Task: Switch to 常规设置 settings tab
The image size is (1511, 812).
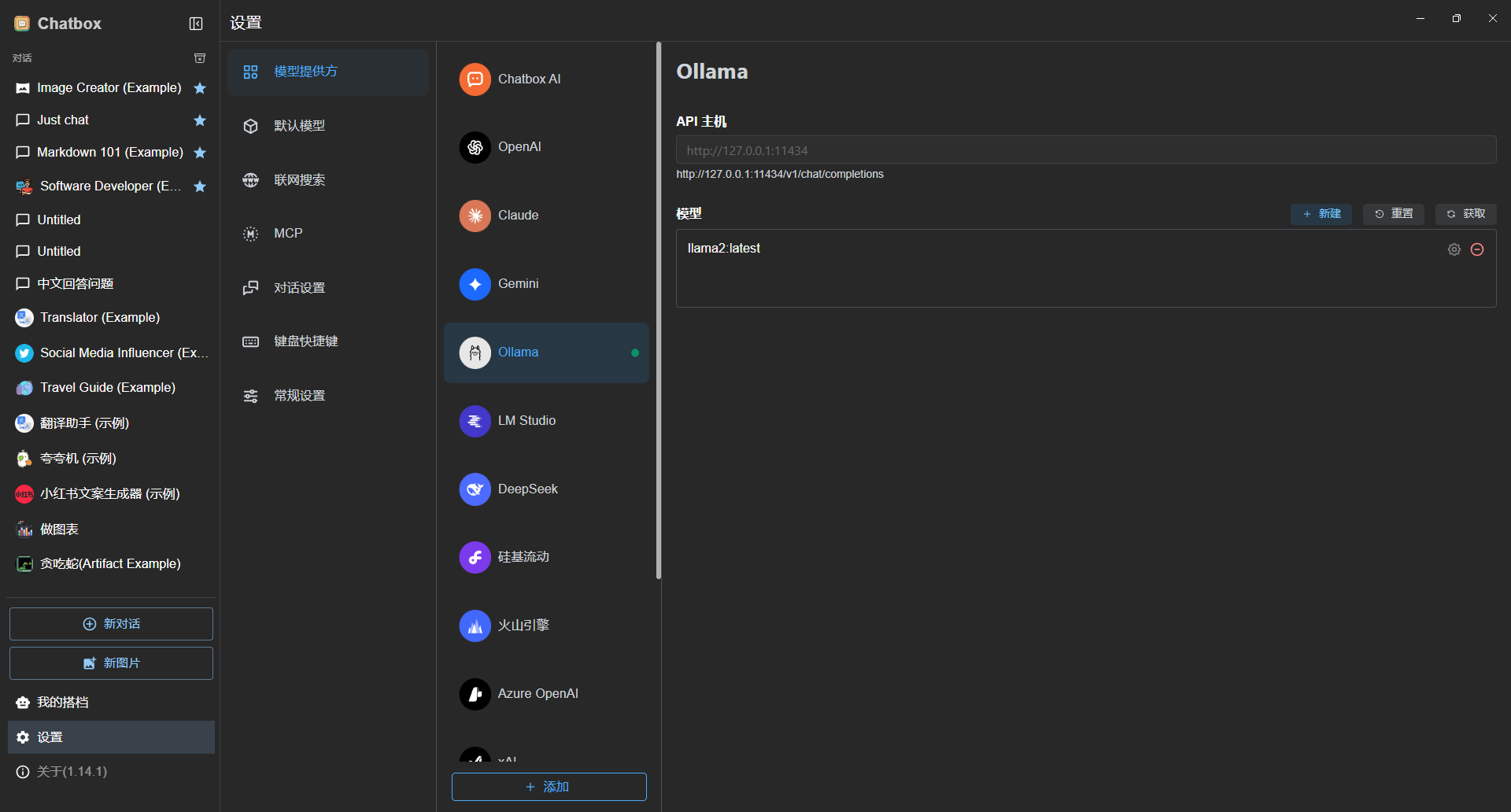Action: tap(328, 396)
